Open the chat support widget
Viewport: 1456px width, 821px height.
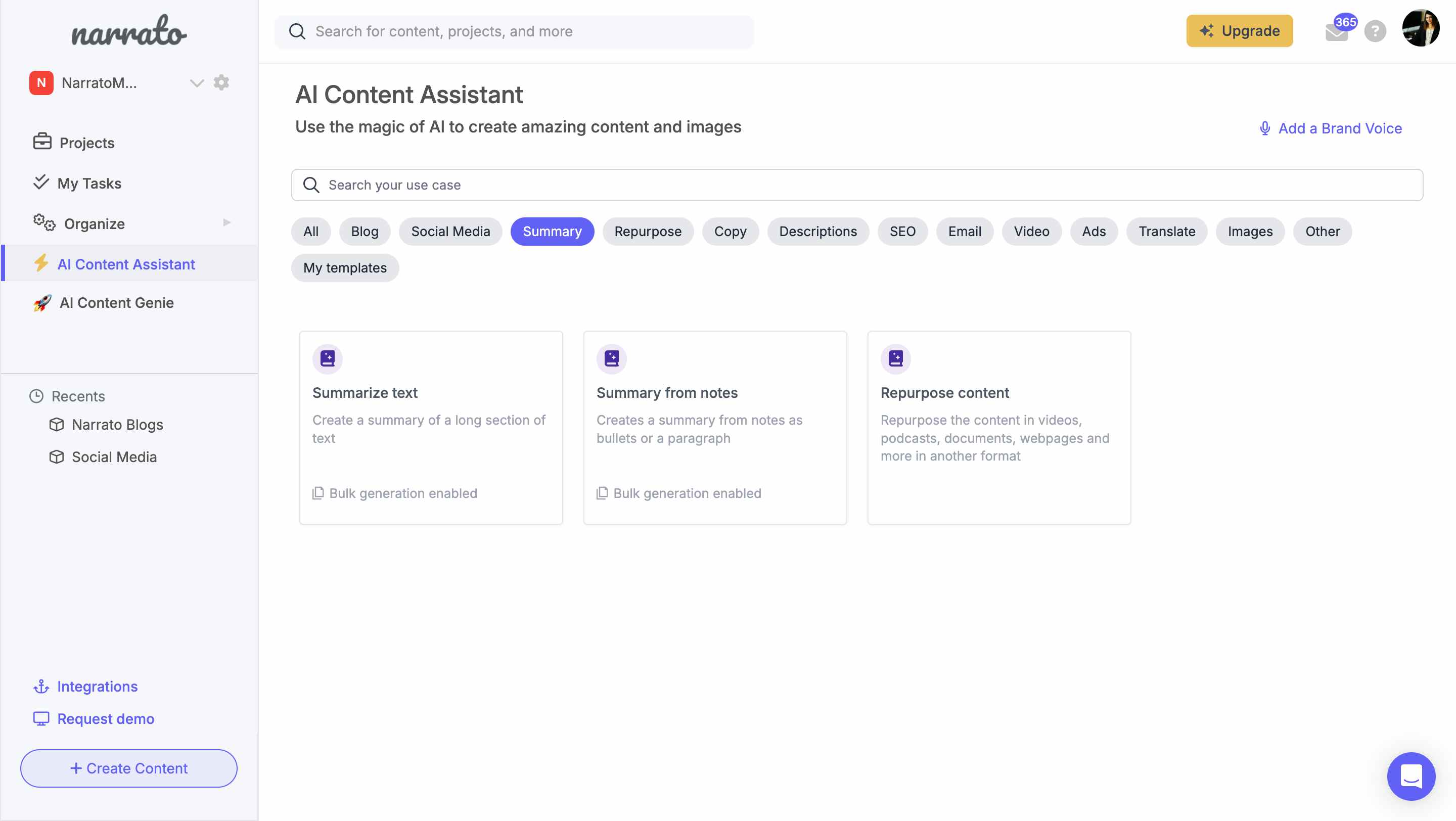click(1411, 776)
